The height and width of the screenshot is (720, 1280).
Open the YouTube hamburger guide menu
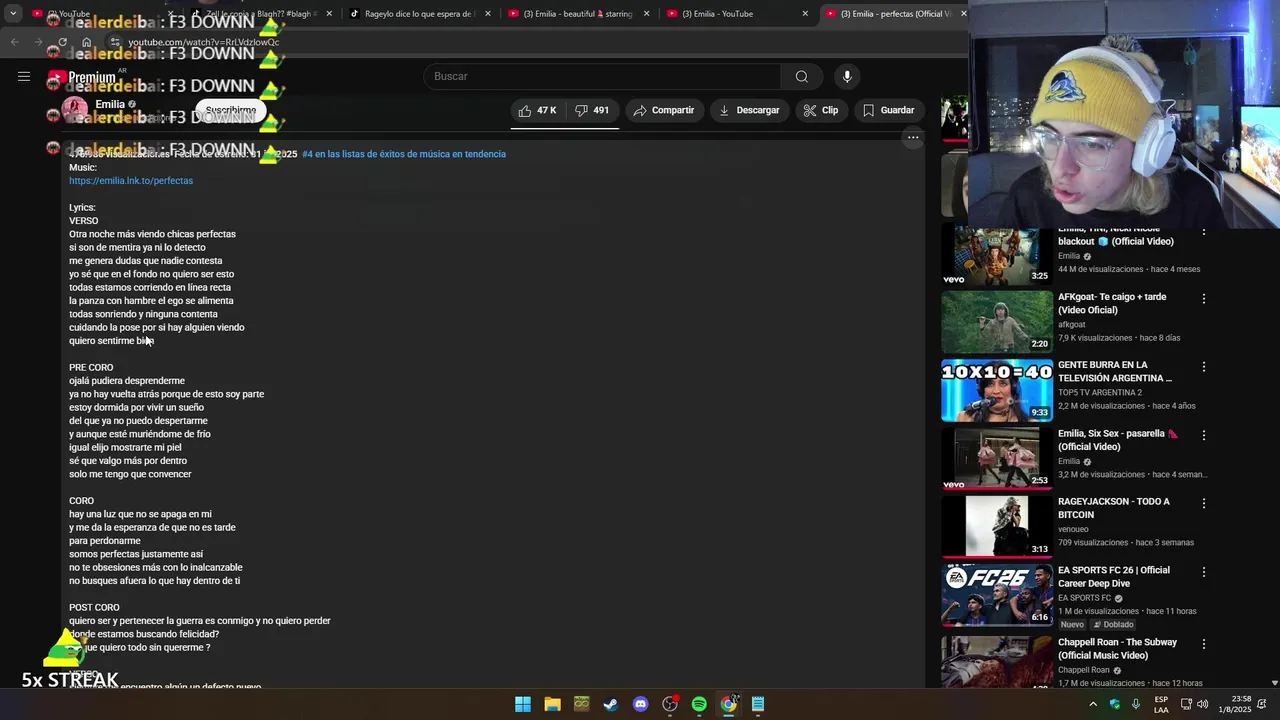(24, 77)
